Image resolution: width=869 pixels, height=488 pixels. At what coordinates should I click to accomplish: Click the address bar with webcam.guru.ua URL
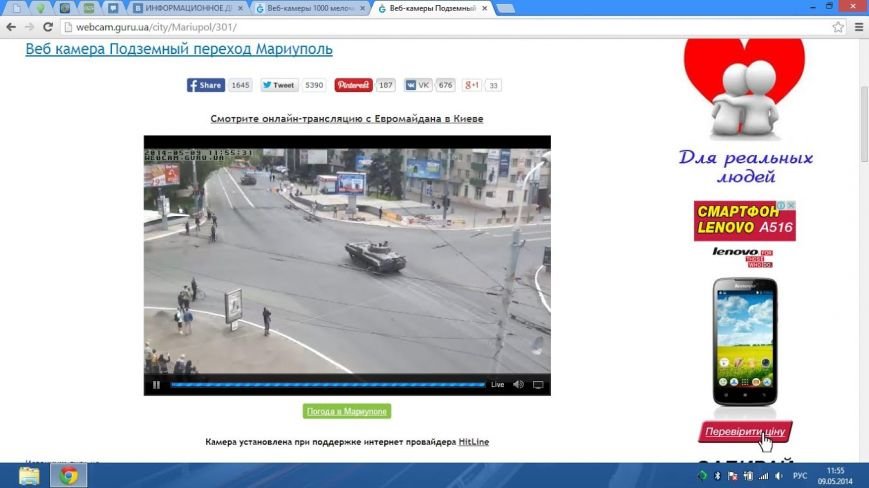[x=443, y=27]
